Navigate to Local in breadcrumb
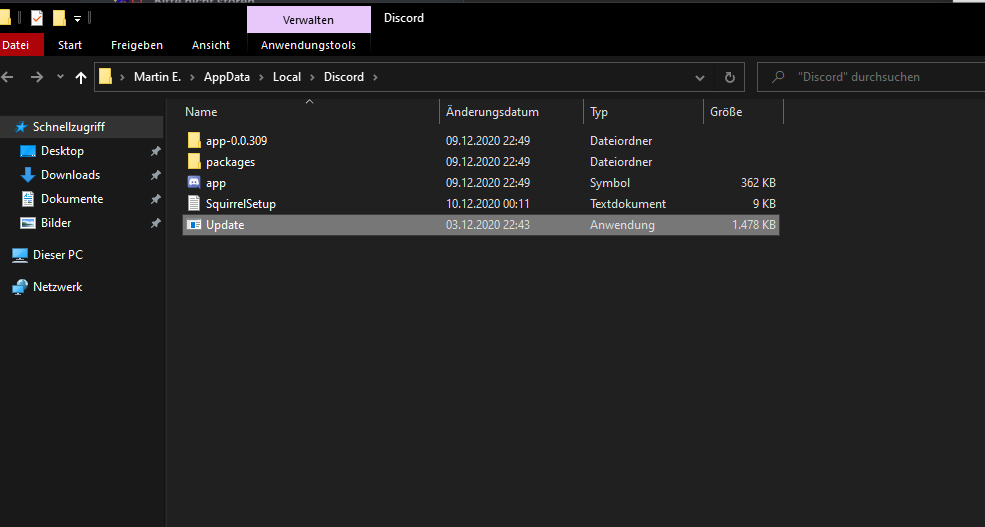 coord(286,77)
